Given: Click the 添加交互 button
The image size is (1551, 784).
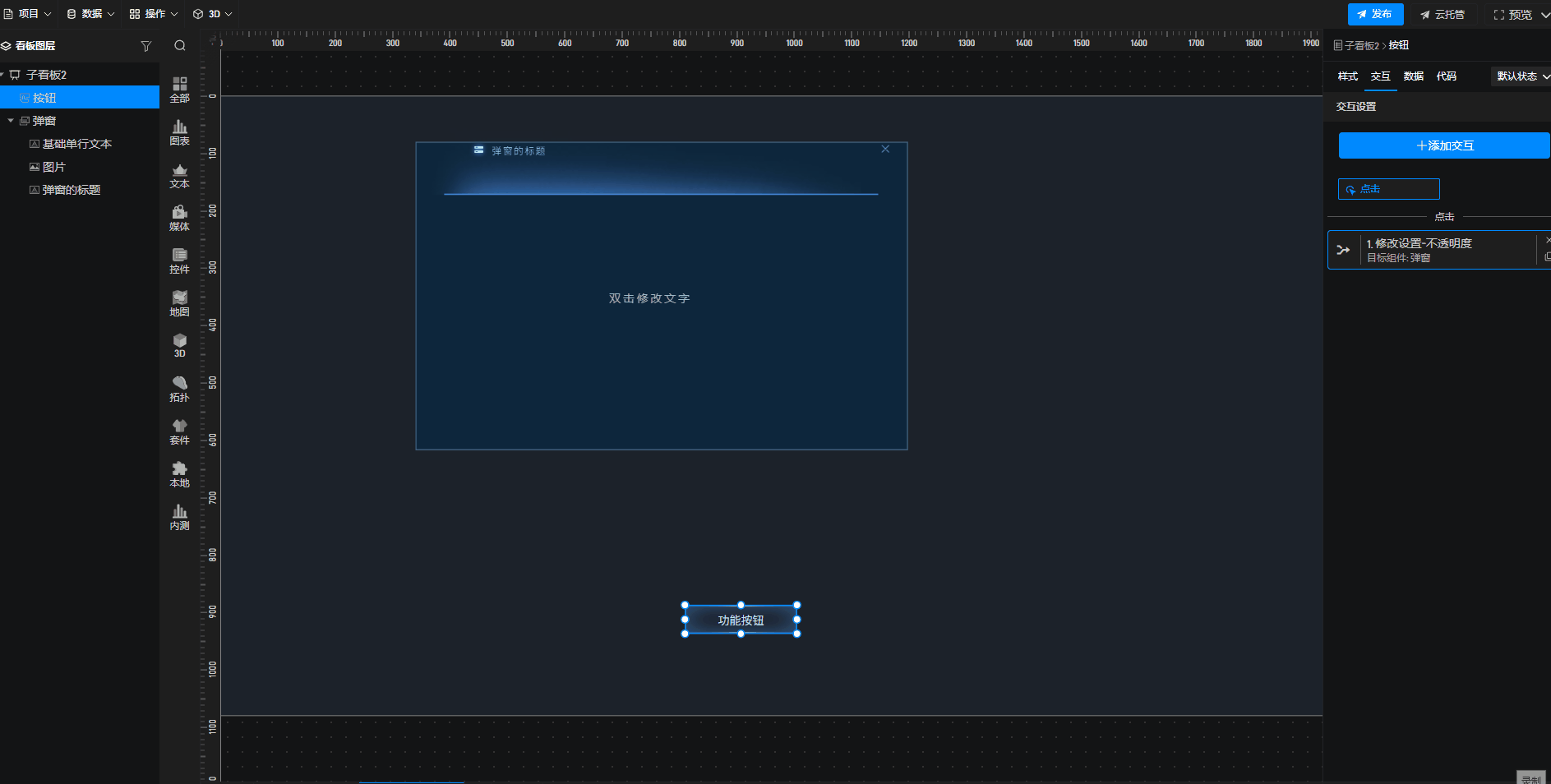Looking at the screenshot, I should (x=1444, y=145).
